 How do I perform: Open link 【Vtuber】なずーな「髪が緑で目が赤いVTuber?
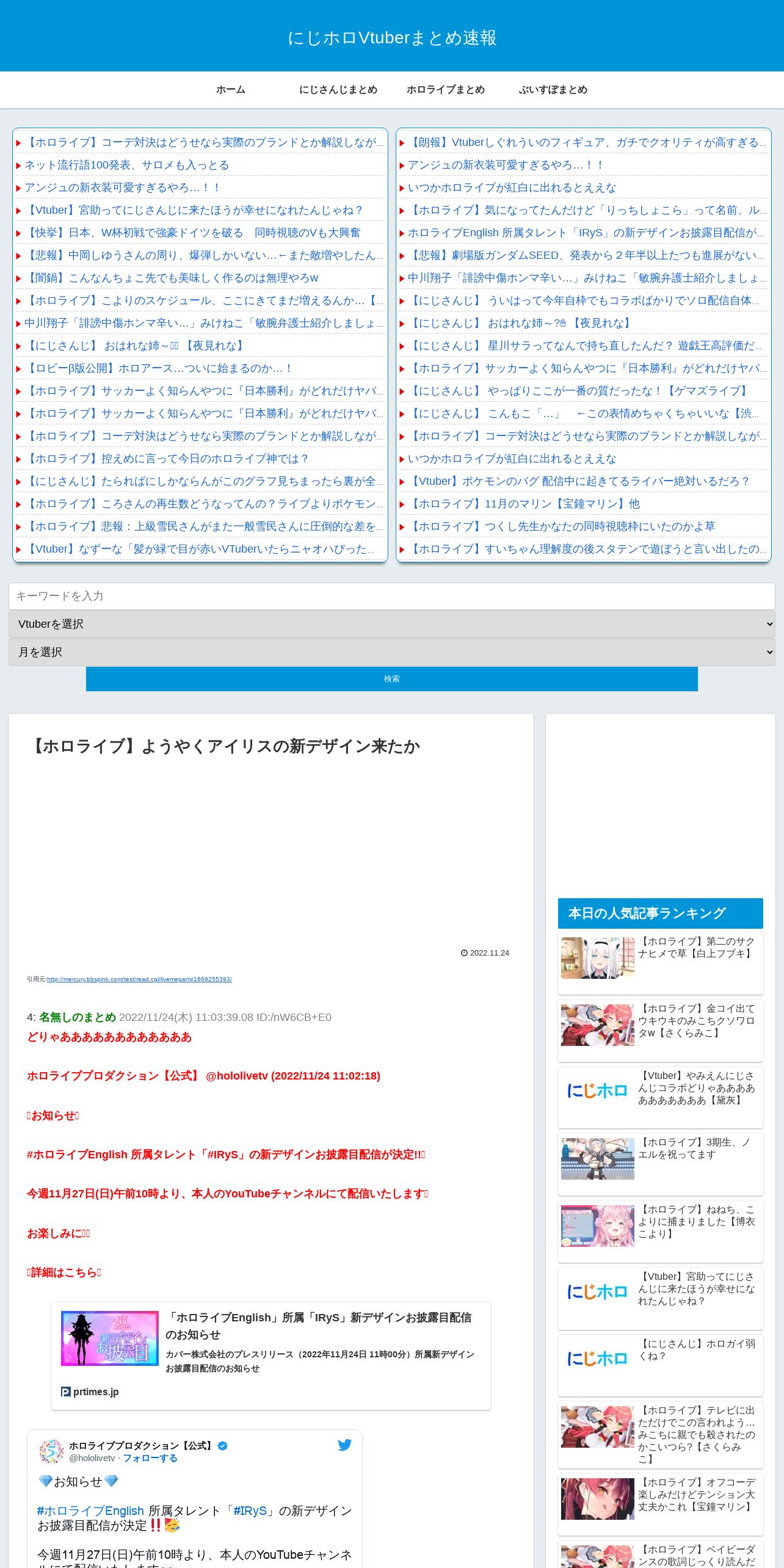click(200, 549)
